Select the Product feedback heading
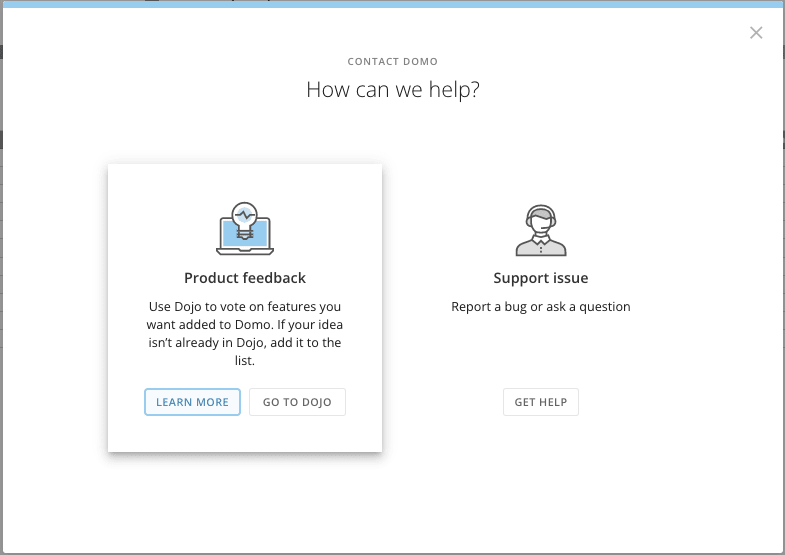785x555 pixels. click(245, 278)
